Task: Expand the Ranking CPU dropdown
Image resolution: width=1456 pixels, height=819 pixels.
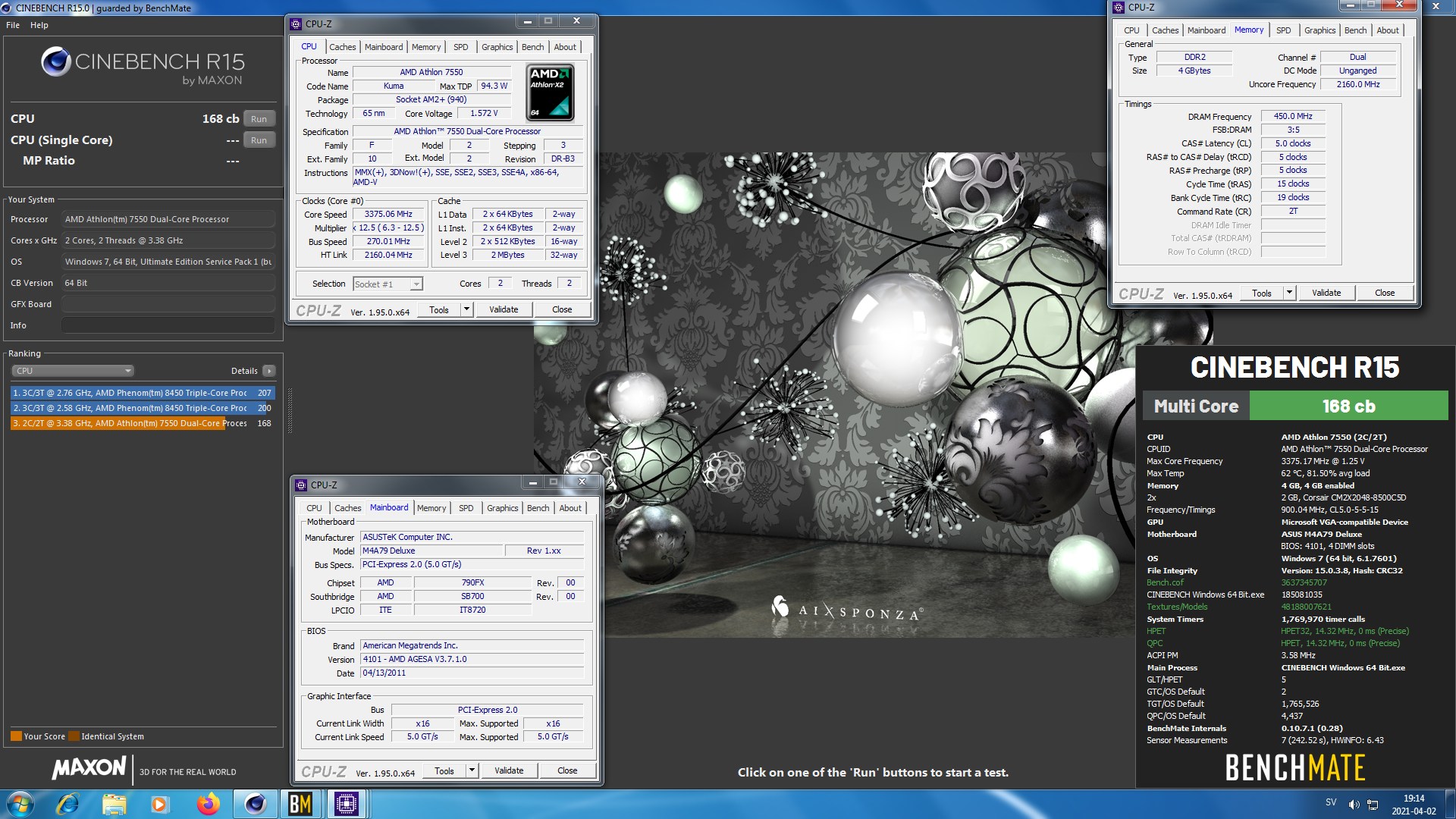Action: [73, 371]
